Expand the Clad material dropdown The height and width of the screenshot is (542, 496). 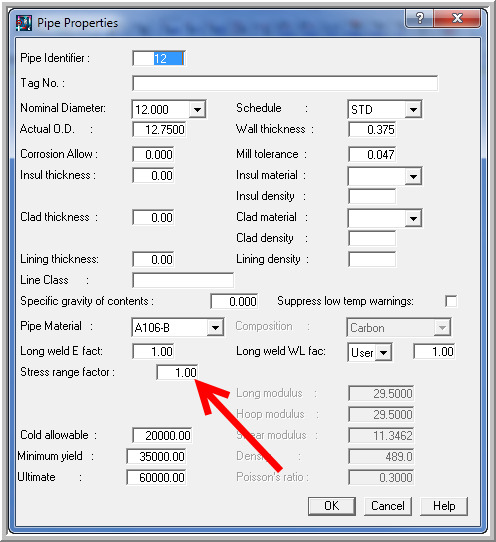413,218
